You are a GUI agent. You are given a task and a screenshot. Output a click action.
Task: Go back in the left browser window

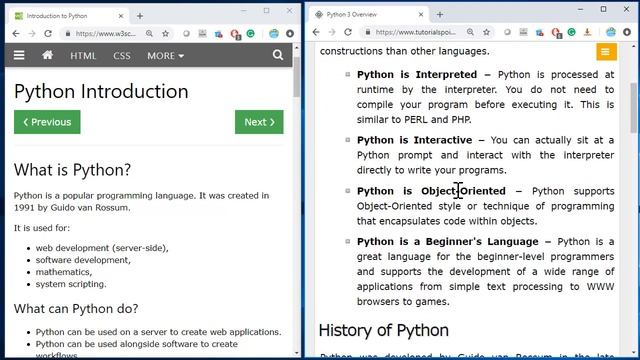pyautogui.click(x=16, y=33)
